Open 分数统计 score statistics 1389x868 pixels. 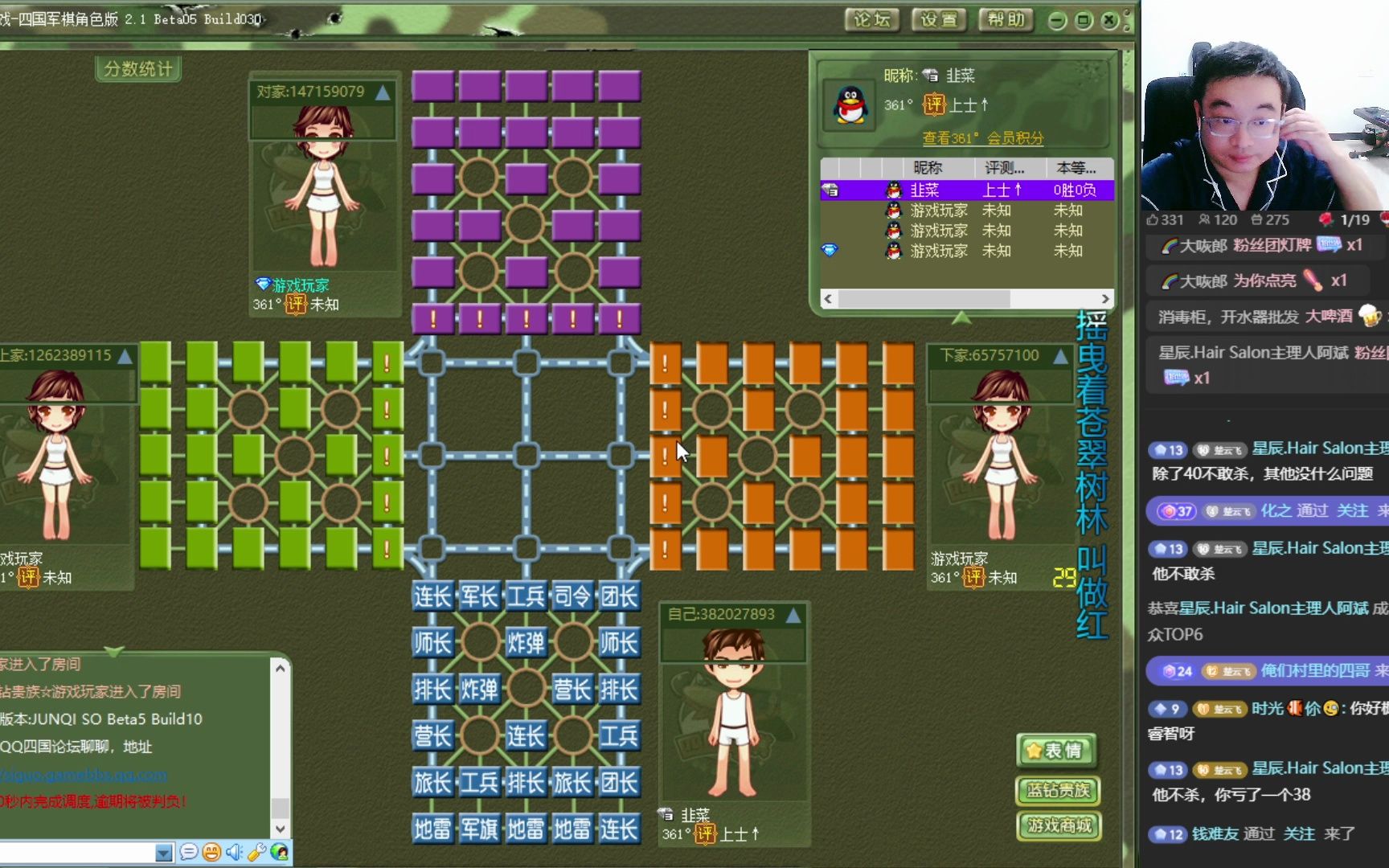138,69
